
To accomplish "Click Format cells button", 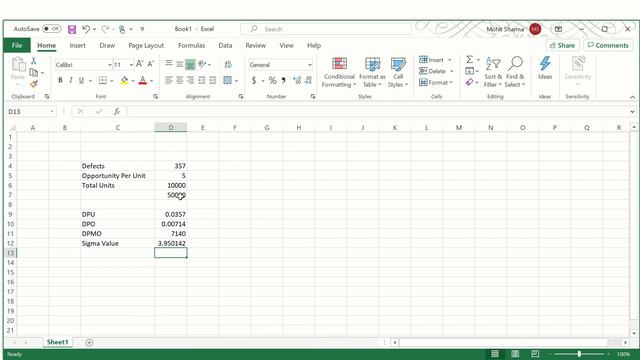I will tap(436, 82).
